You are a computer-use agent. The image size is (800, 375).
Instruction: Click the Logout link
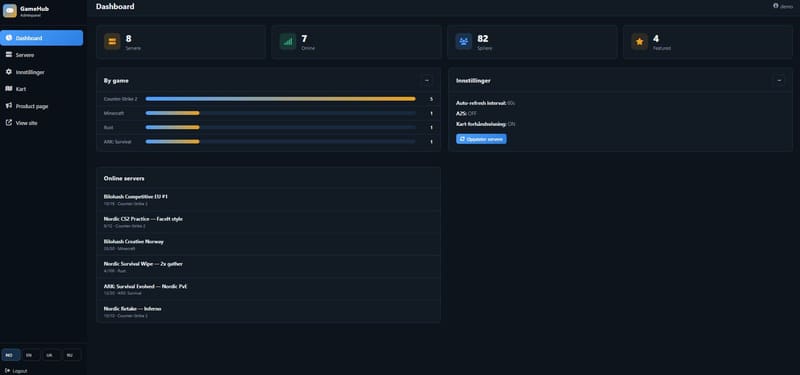tap(16, 371)
